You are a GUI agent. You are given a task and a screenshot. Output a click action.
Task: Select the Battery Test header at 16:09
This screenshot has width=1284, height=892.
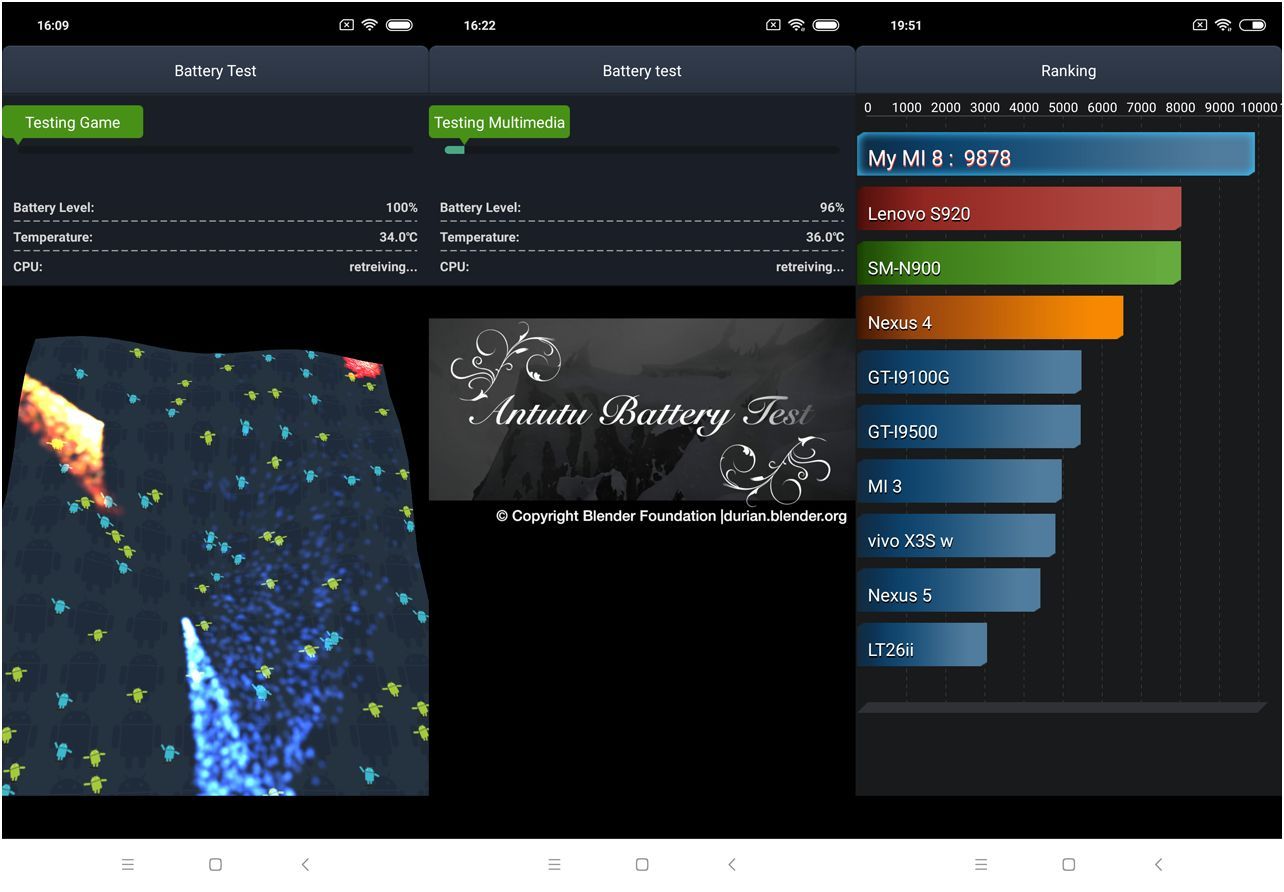(x=215, y=71)
